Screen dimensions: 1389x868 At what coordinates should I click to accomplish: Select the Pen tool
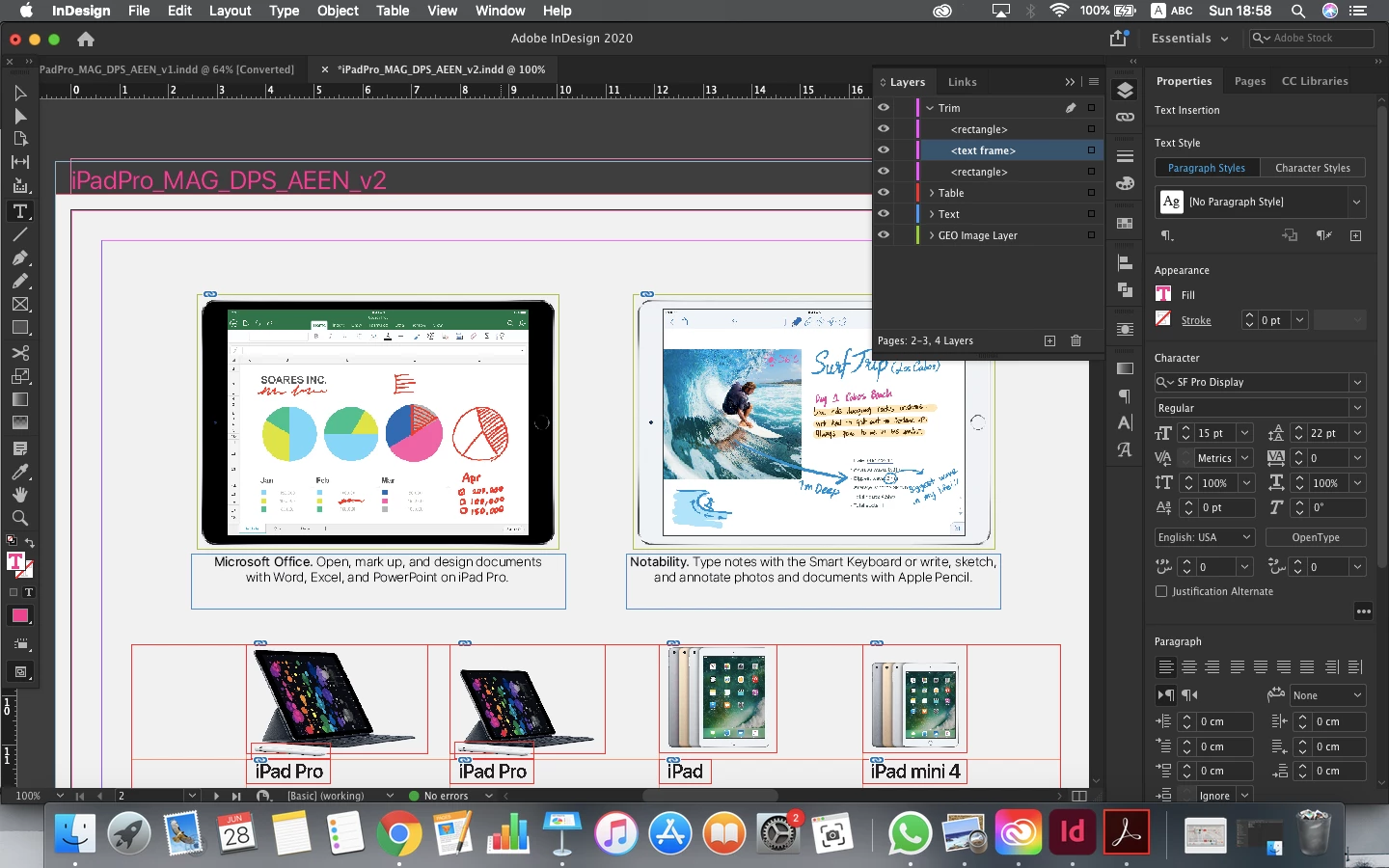click(x=19, y=258)
